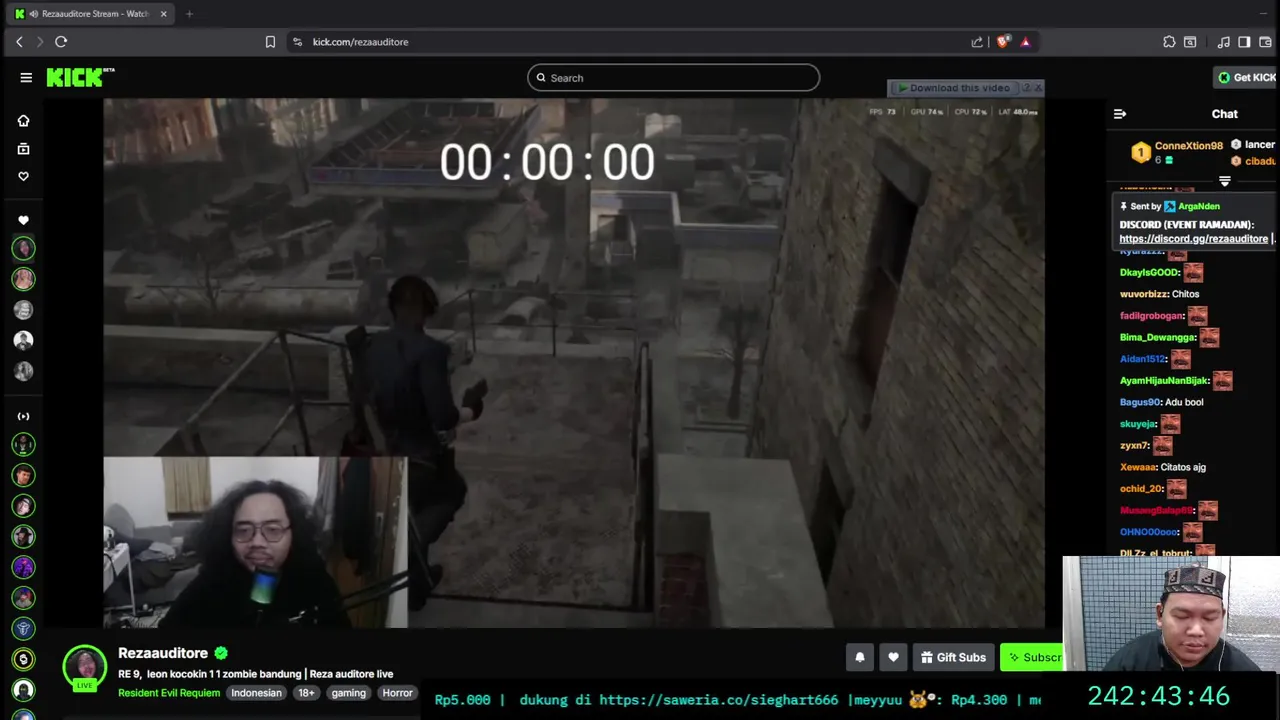Open the music note playlist icon
The image size is (1280, 720).
pos(1224,42)
